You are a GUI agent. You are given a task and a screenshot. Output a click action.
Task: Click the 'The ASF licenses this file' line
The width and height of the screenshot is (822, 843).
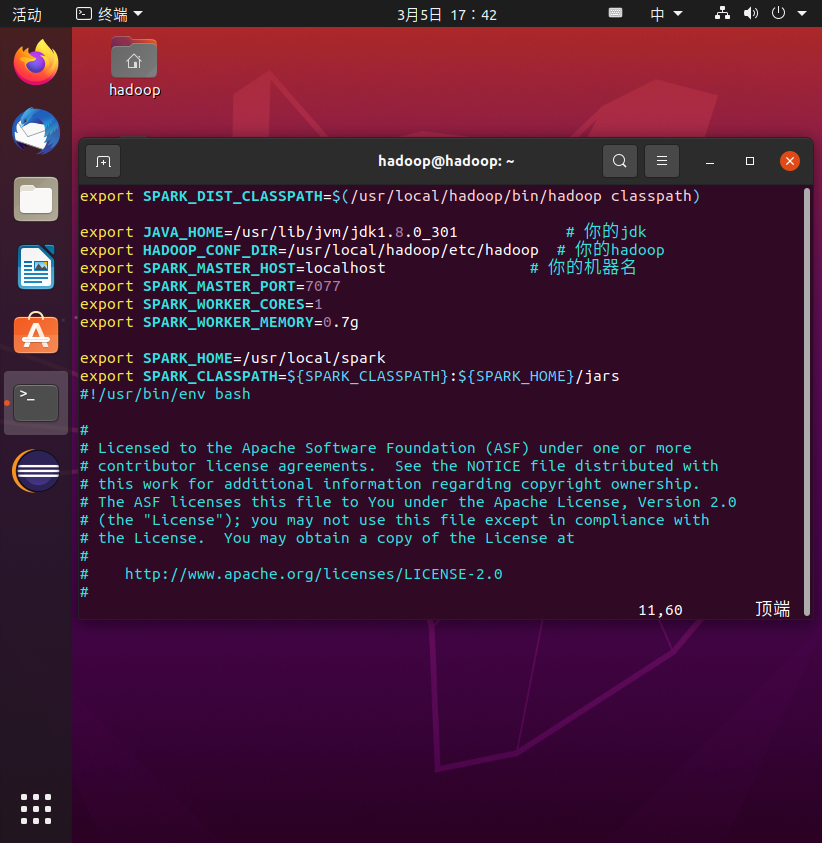point(408,502)
